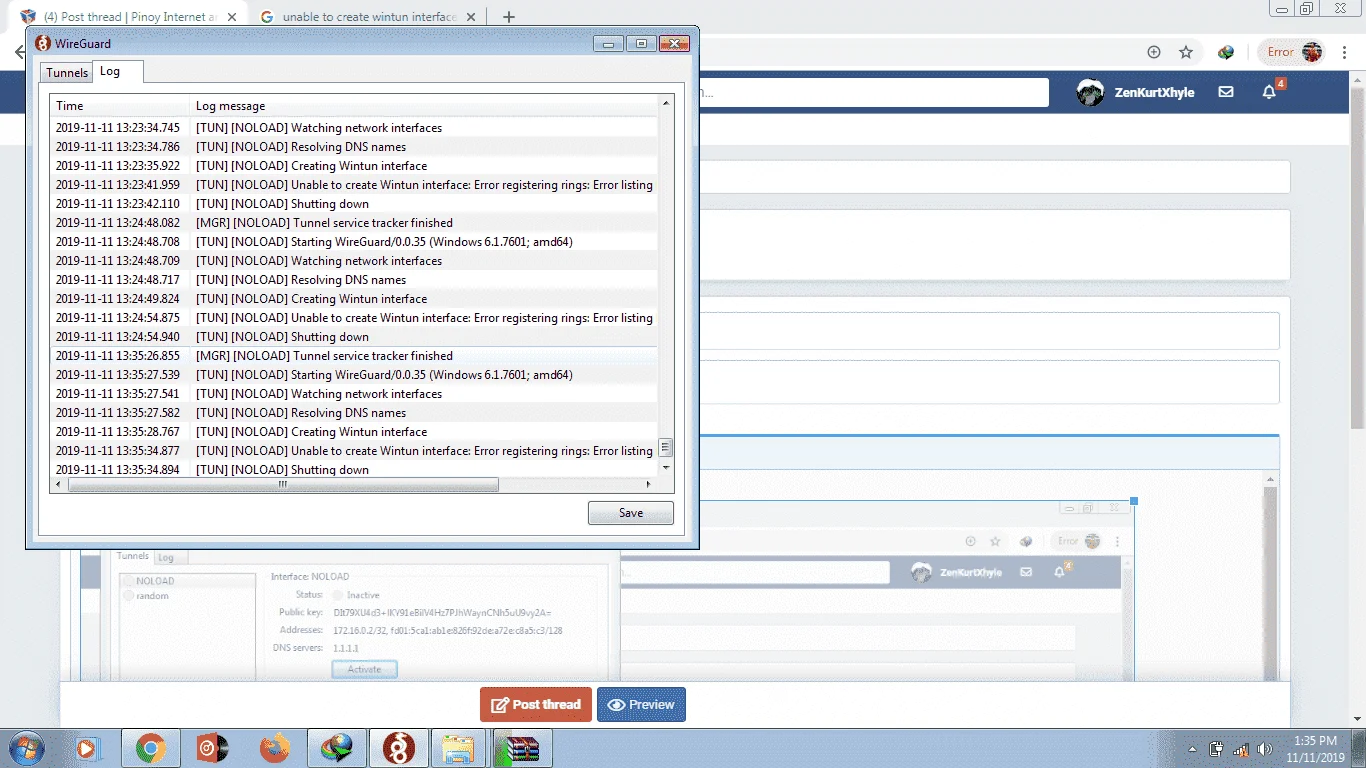
Task: Click the forum search input field
Action: pyautogui.click(x=873, y=92)
